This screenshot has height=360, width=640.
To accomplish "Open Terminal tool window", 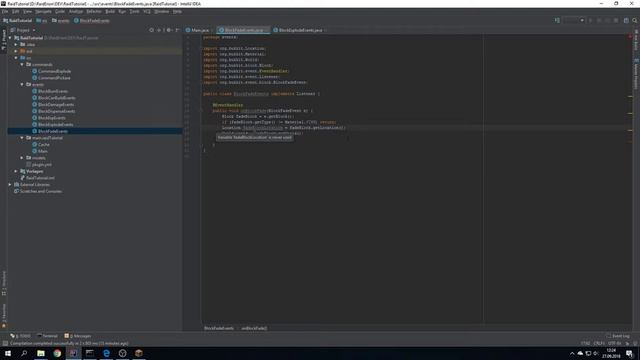I will click(x=48, y=336).
